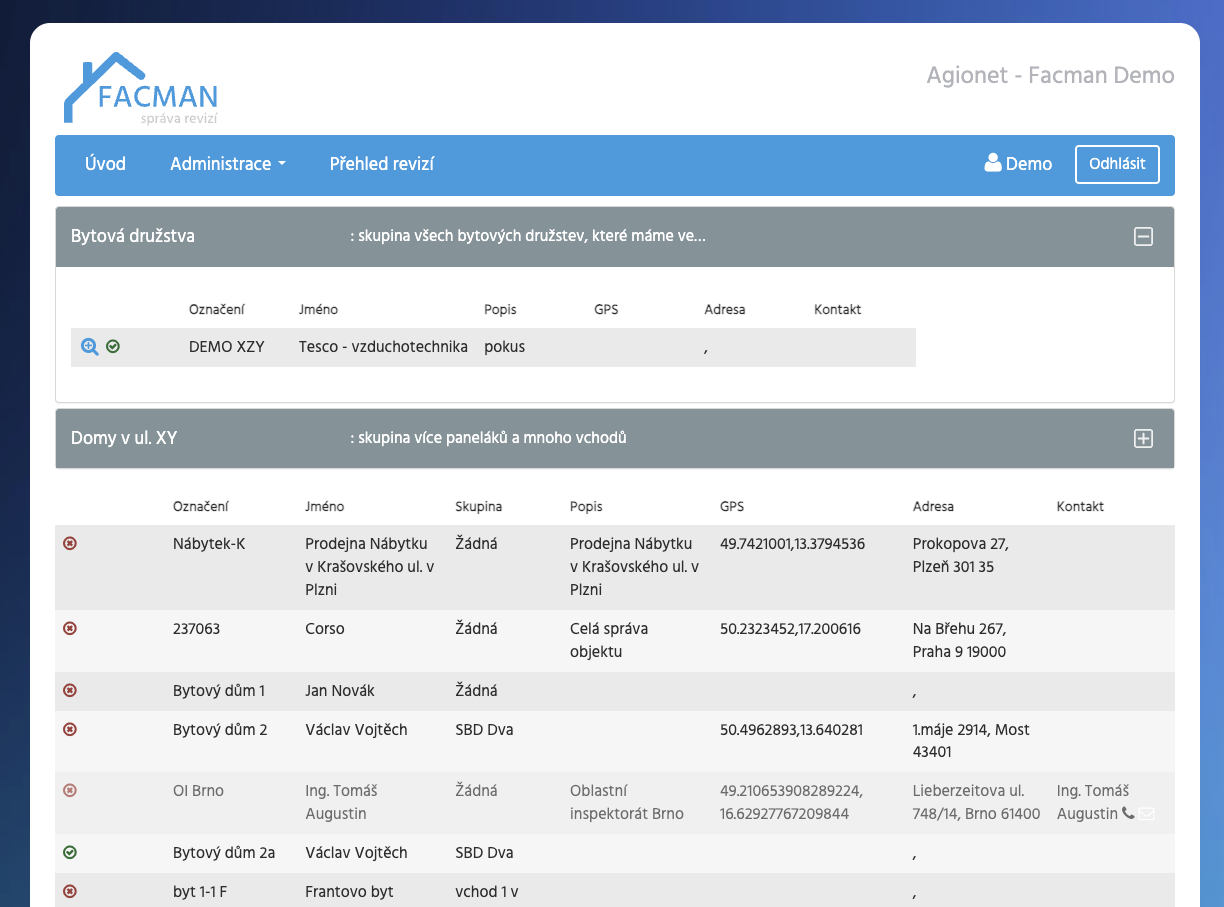The image size is (1224, 907).
Task: Open the Administrace dropdown menu
Action: pyautogui.click(x=227, y=164)
